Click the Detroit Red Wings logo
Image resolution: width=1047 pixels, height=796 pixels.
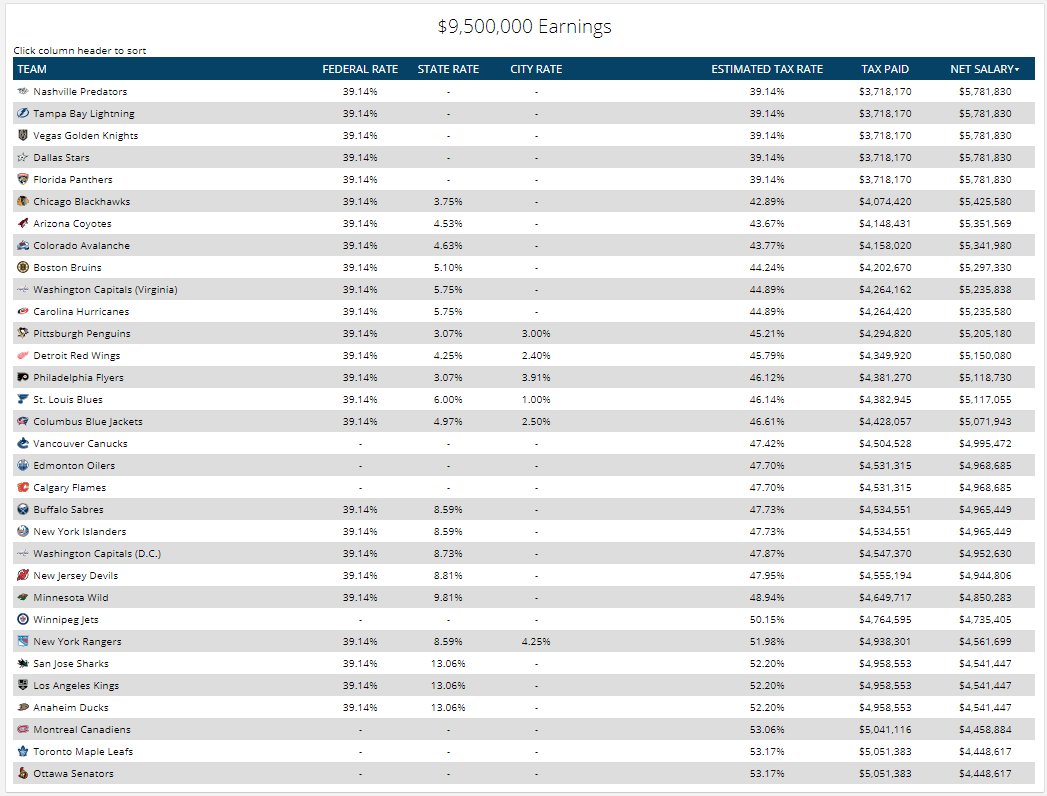23,355
